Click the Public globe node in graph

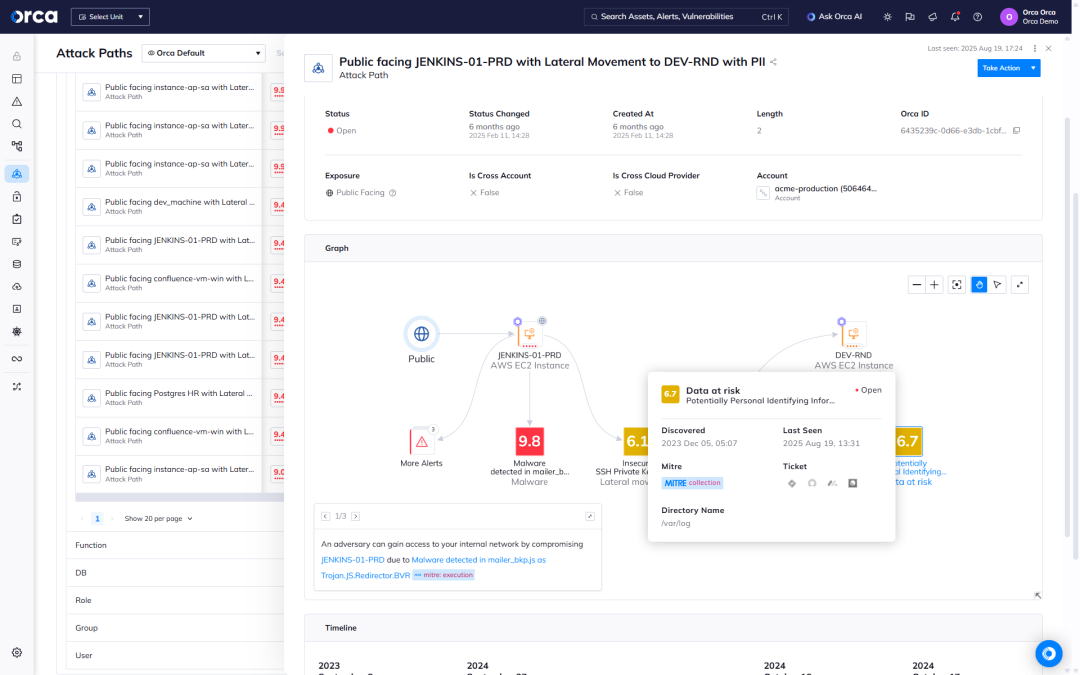tap(421, 334)
